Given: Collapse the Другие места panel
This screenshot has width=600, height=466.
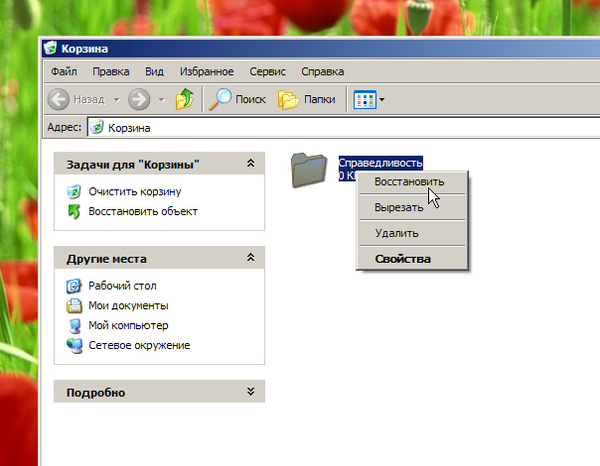Looking at the screenshot, I should click(250, 258).
